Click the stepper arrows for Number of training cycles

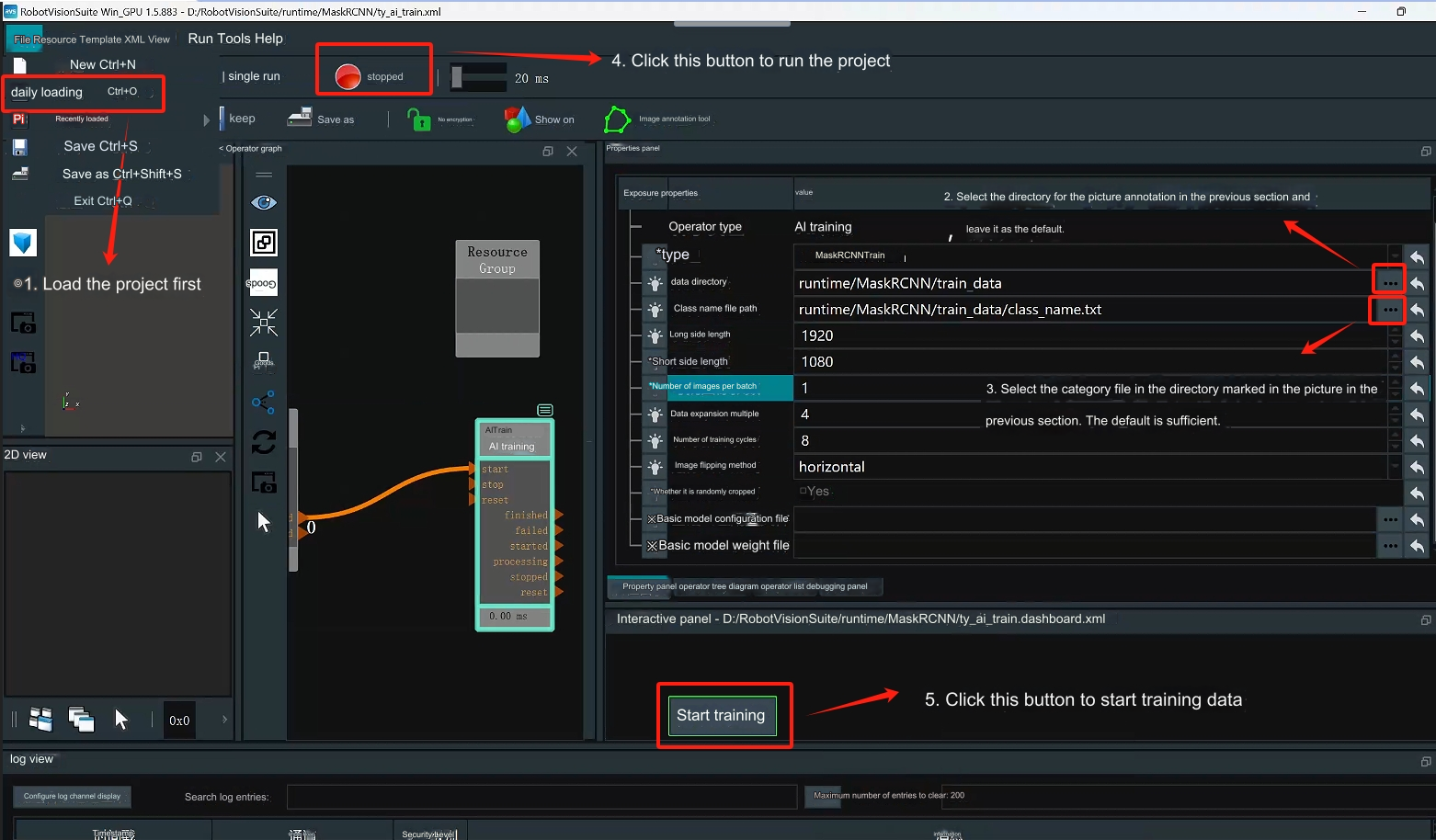point(1395,441)
